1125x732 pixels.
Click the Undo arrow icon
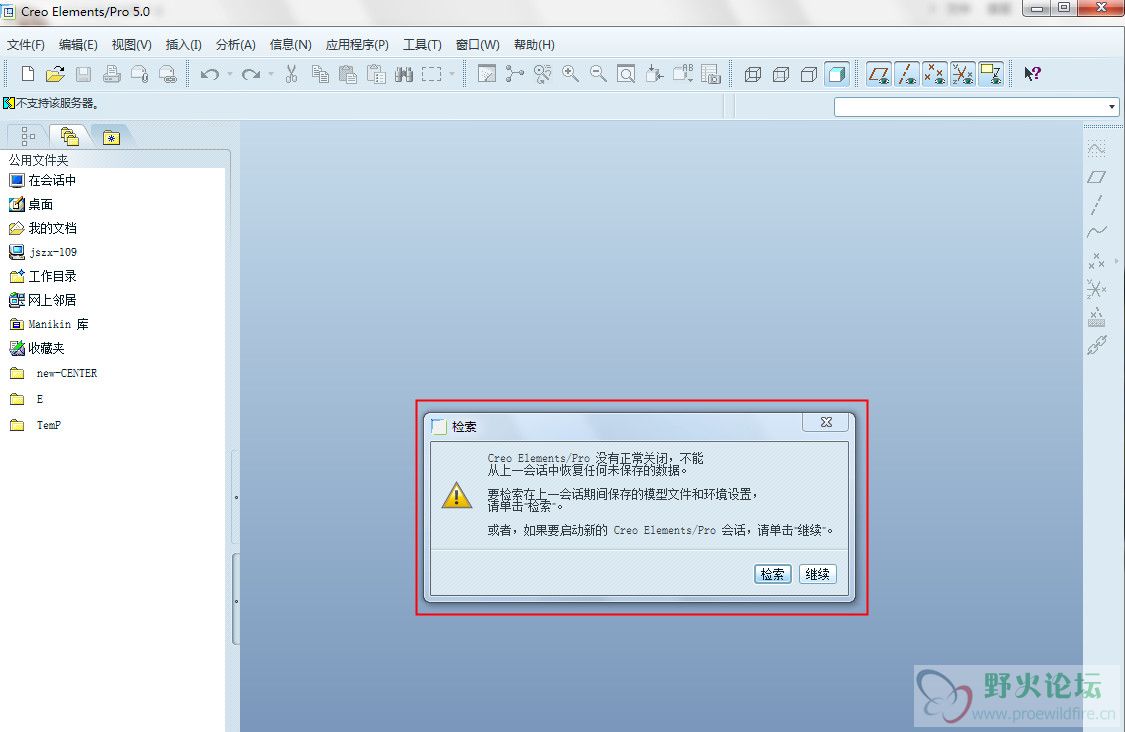[210, 74]
